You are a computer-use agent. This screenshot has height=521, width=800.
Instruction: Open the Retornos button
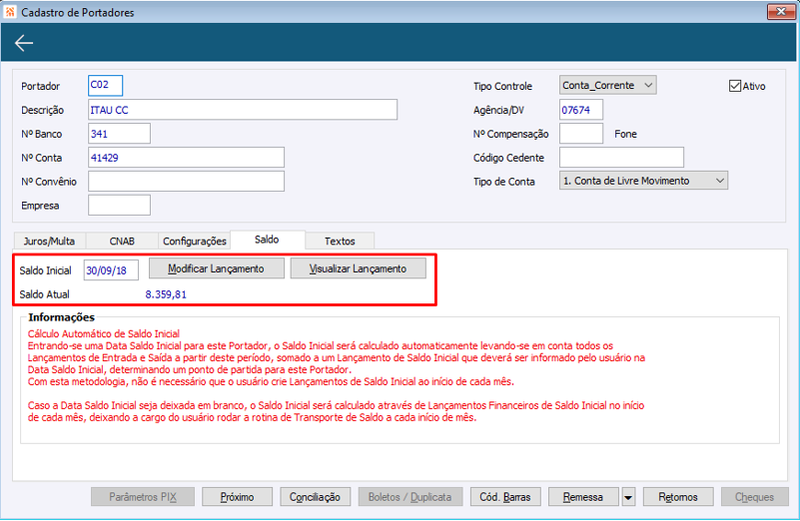tap(678, 497)
